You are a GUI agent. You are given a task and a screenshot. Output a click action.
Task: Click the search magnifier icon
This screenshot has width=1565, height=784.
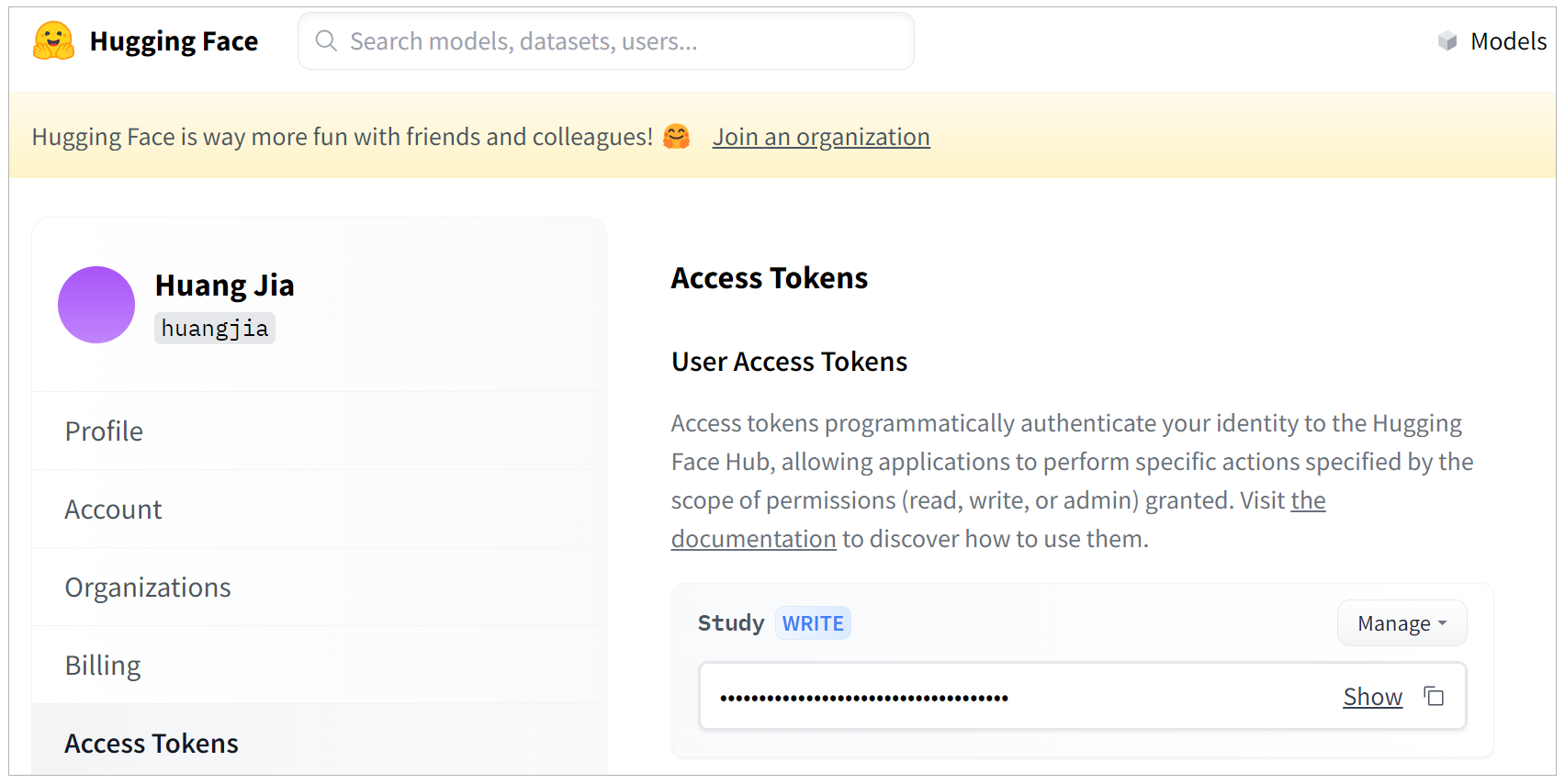click(326, 40)
